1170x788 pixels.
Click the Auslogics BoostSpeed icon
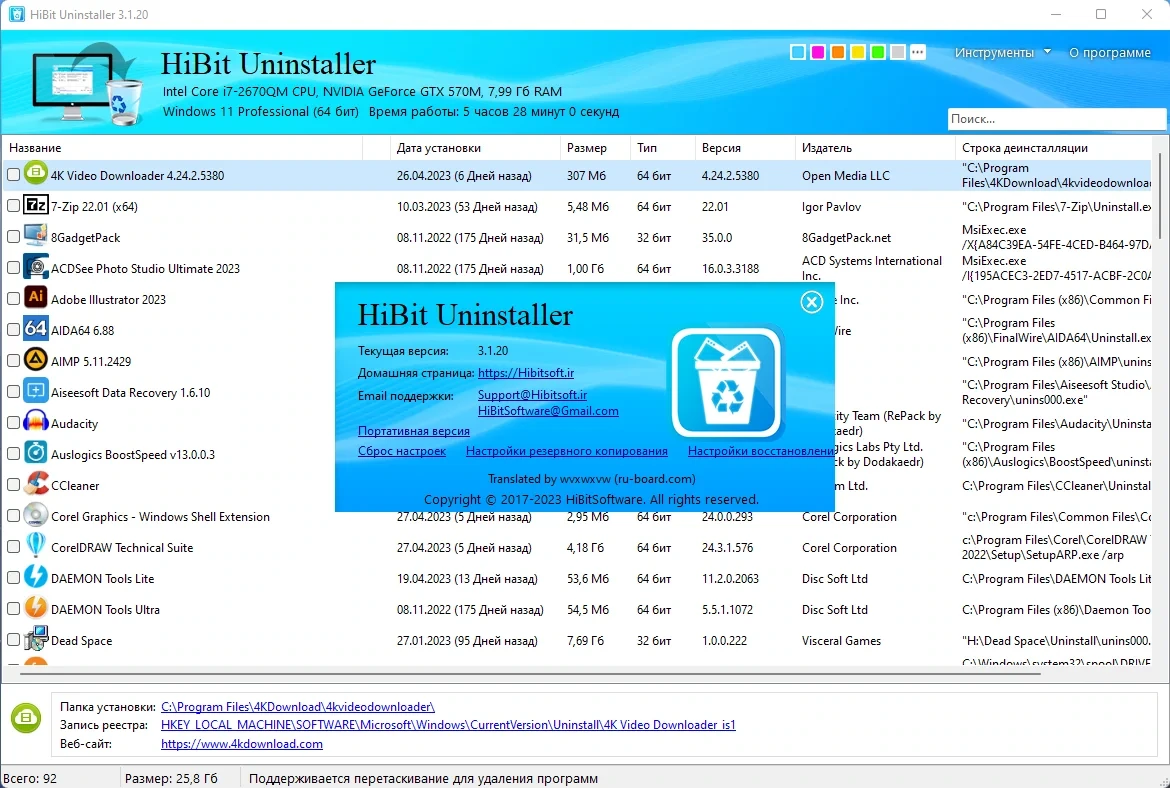(35, 453)
